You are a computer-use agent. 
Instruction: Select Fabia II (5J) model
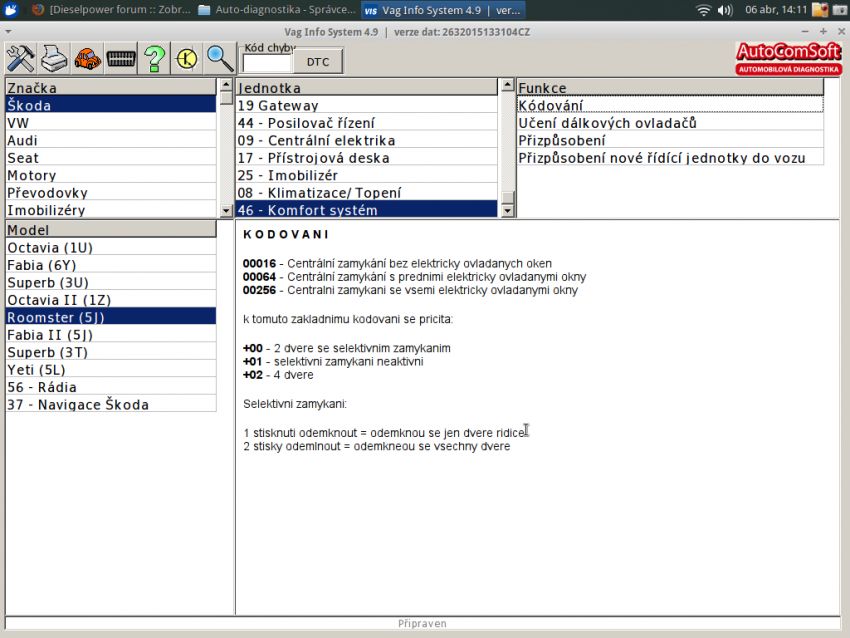111,334
